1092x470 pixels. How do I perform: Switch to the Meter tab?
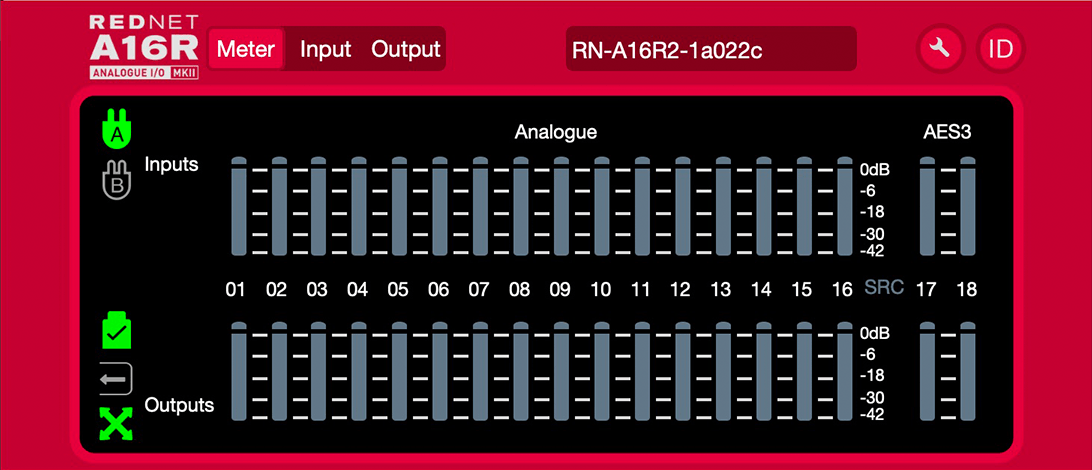(x=246, y=49)
